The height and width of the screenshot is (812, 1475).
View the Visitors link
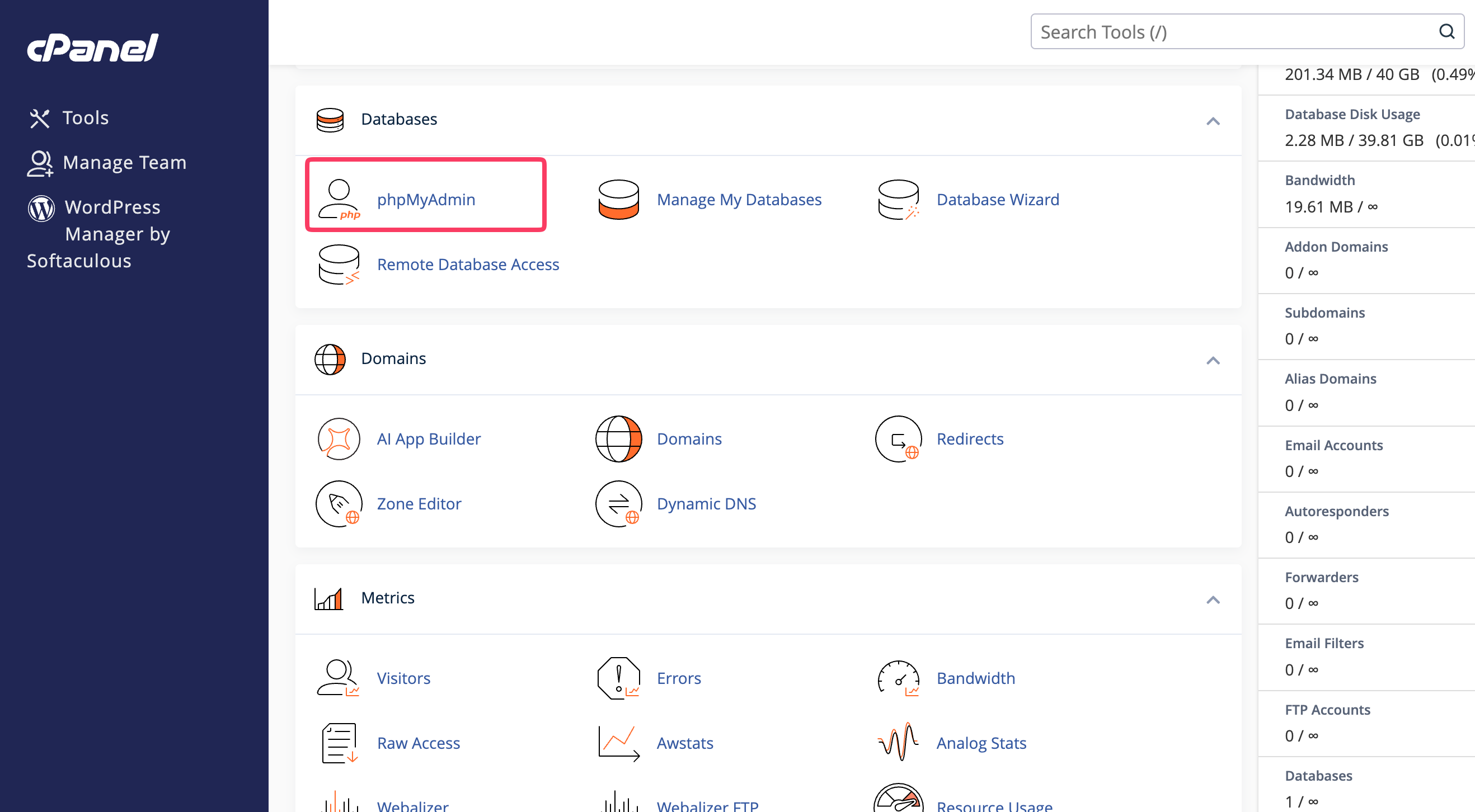click(403, 678)
